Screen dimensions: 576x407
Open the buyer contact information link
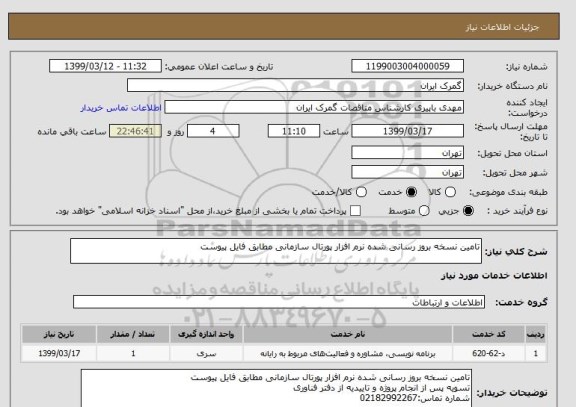tap(121, 108)
